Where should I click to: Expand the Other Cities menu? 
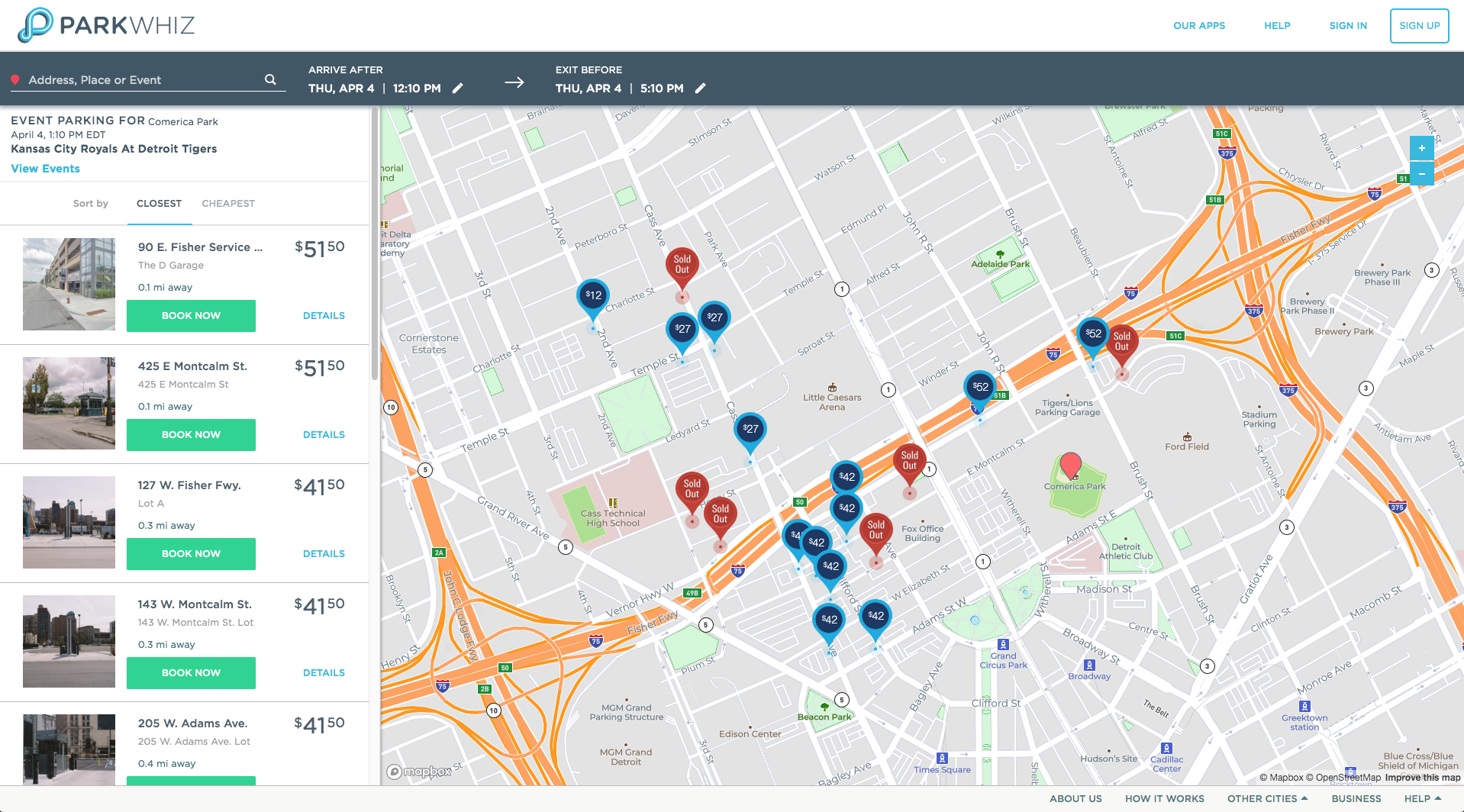point(1267,798)
